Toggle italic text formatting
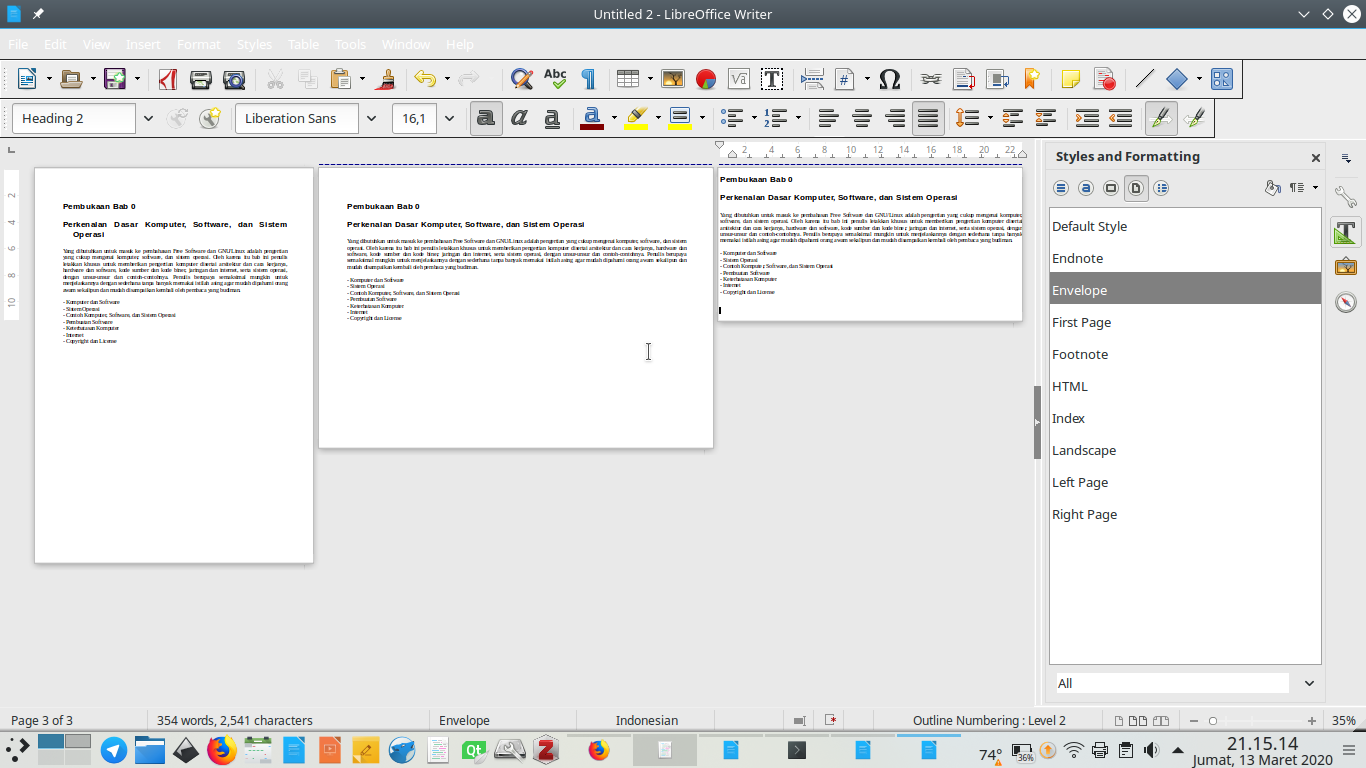The height and width of the screenshot is (768, 1366). tap(519, 118)
